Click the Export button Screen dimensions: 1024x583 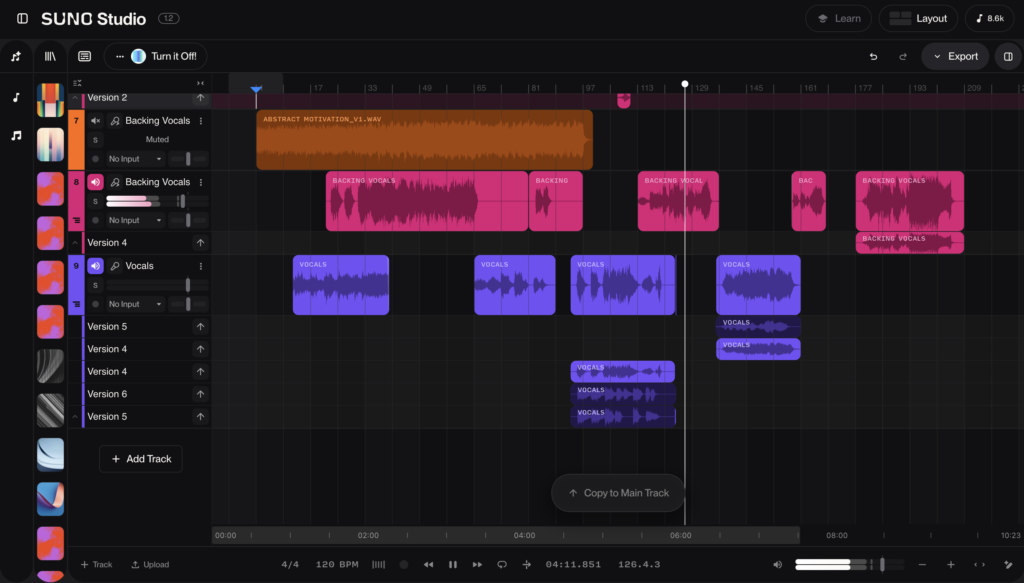click(x=953, y=56)
